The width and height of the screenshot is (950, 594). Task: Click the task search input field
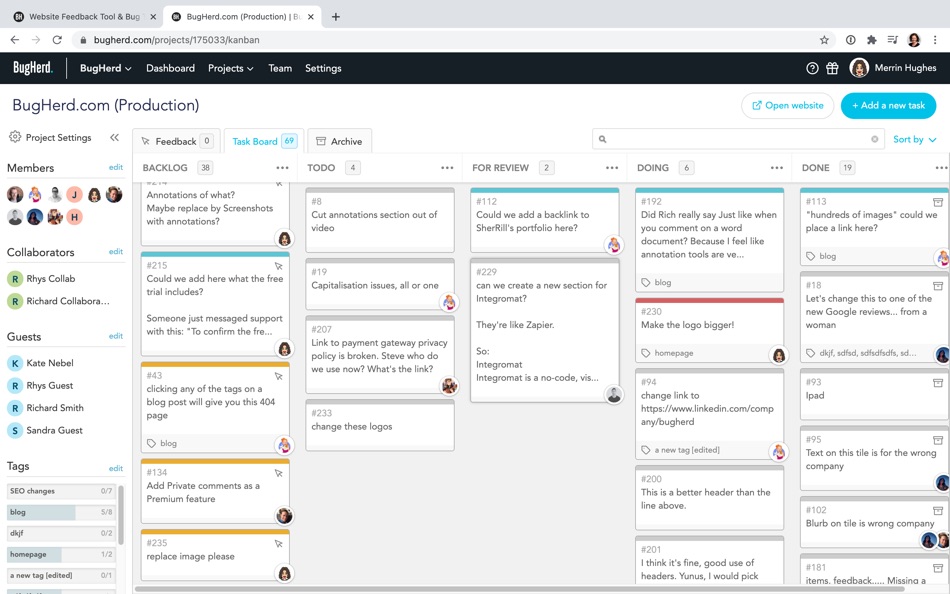[x=738, y=139]
